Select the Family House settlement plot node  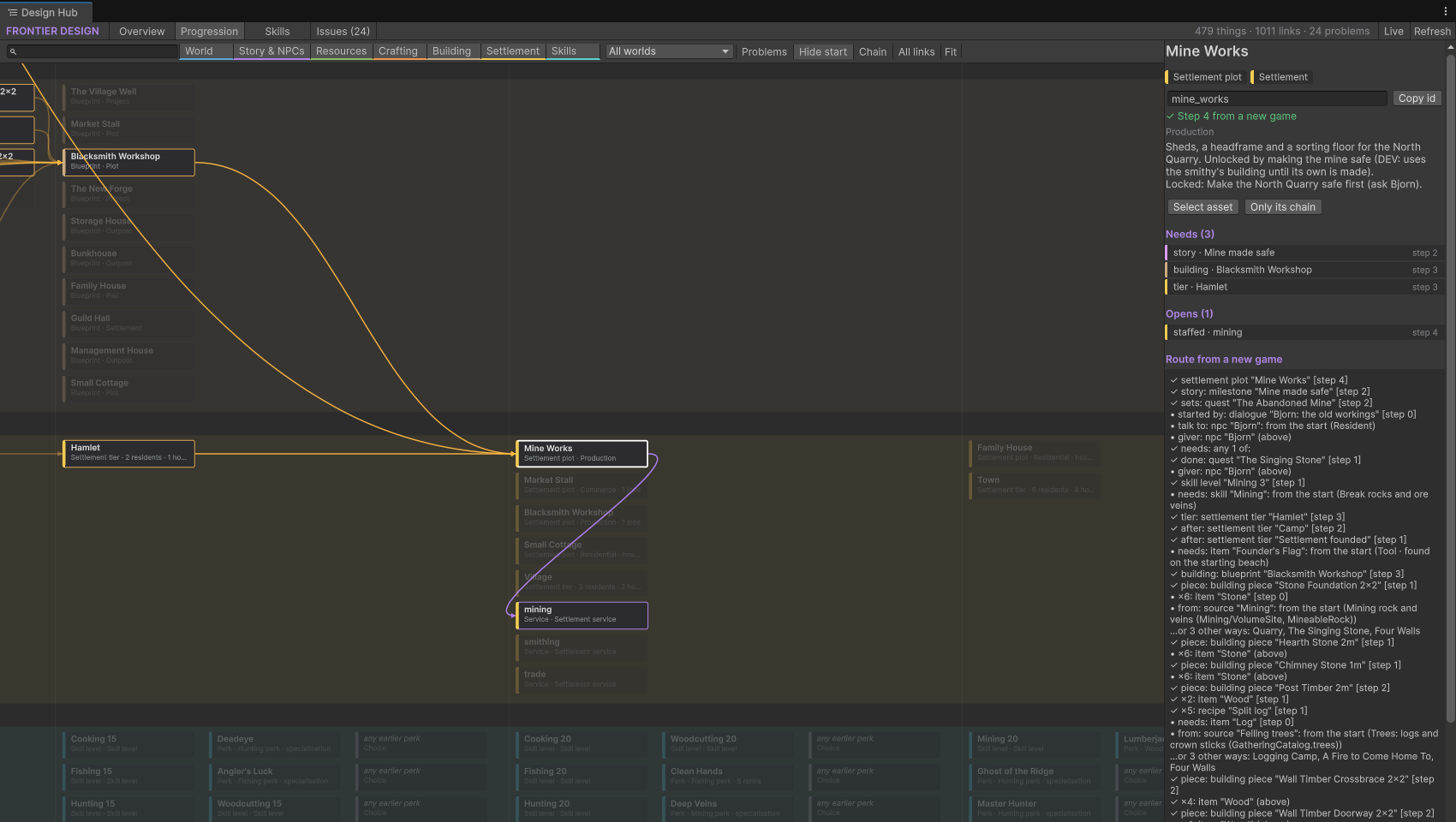1035,453
